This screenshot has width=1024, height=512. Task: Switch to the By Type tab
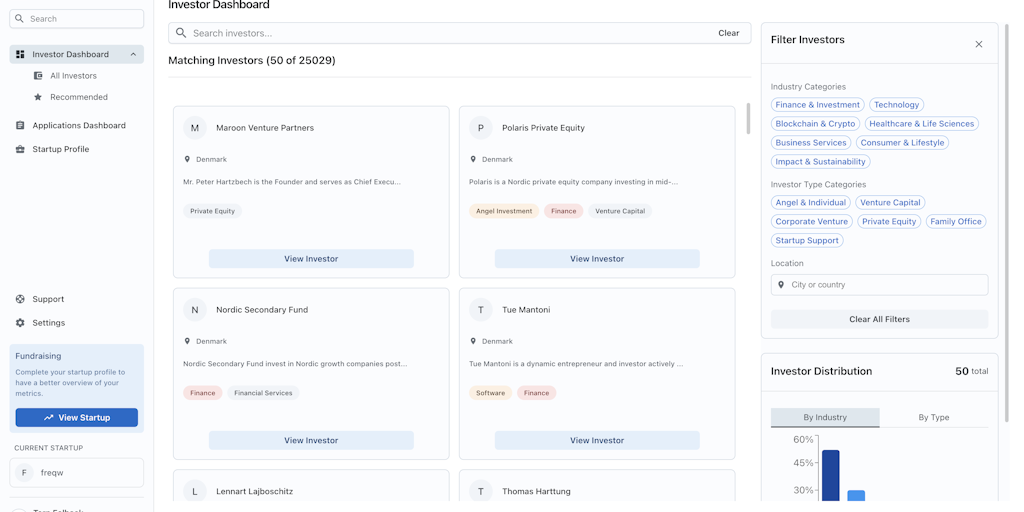933,417
